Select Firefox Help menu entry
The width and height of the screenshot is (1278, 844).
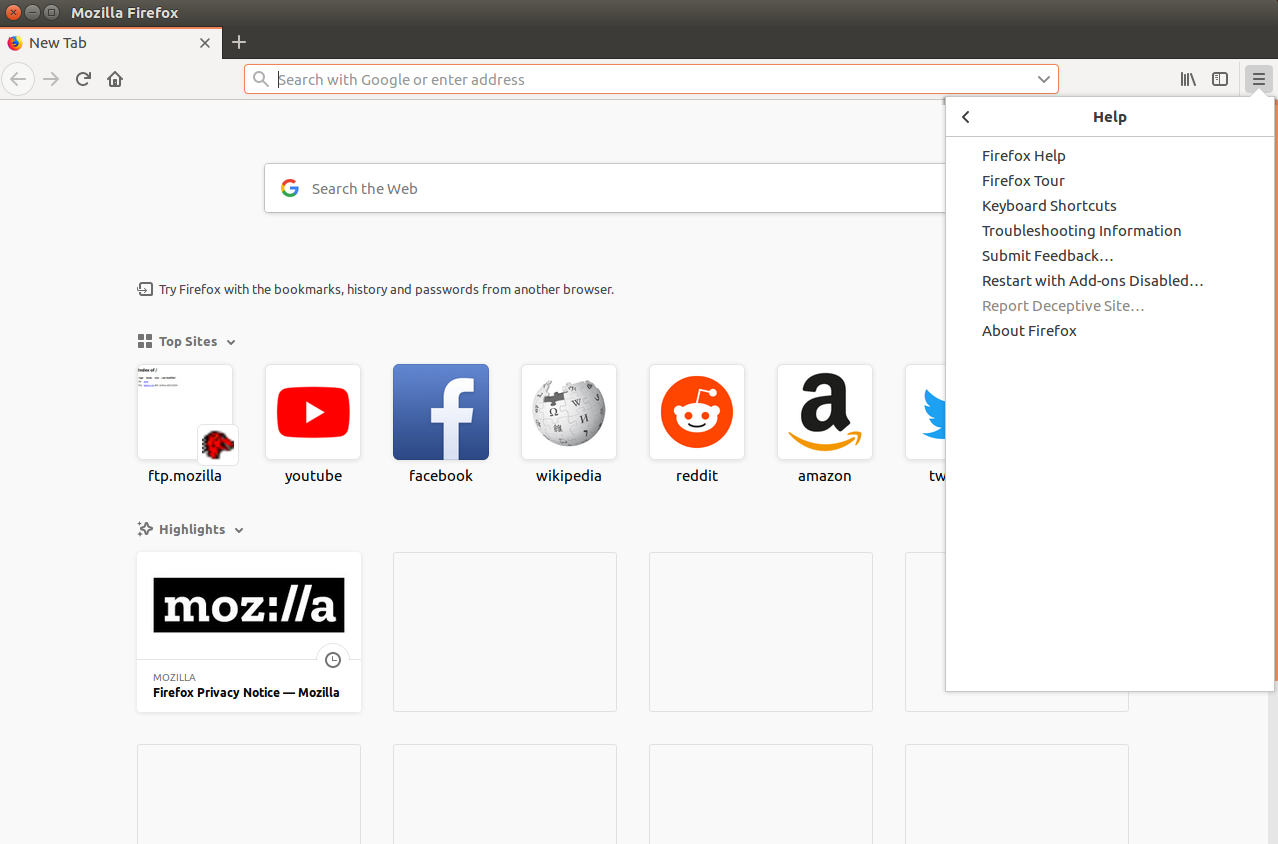tap(1110, 156)
